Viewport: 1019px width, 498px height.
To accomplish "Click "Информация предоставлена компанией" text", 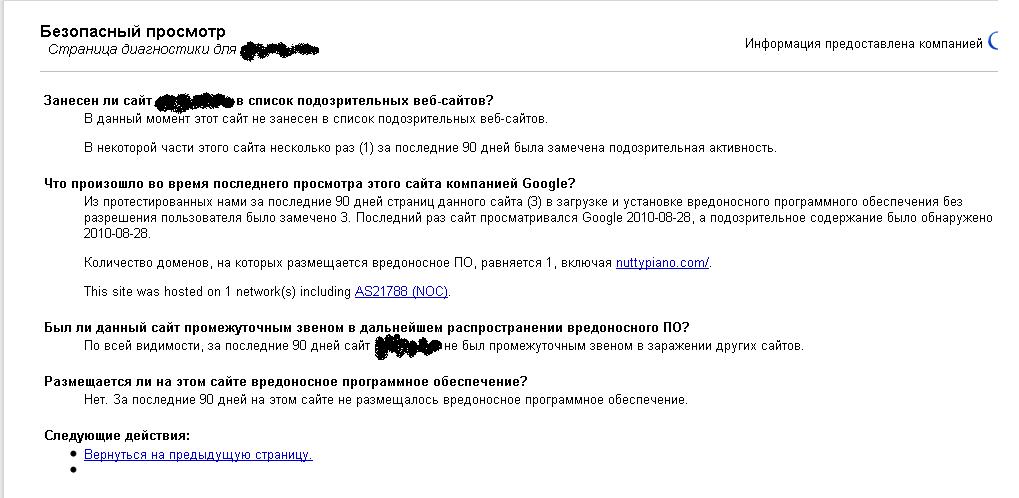I will point(863,43).
